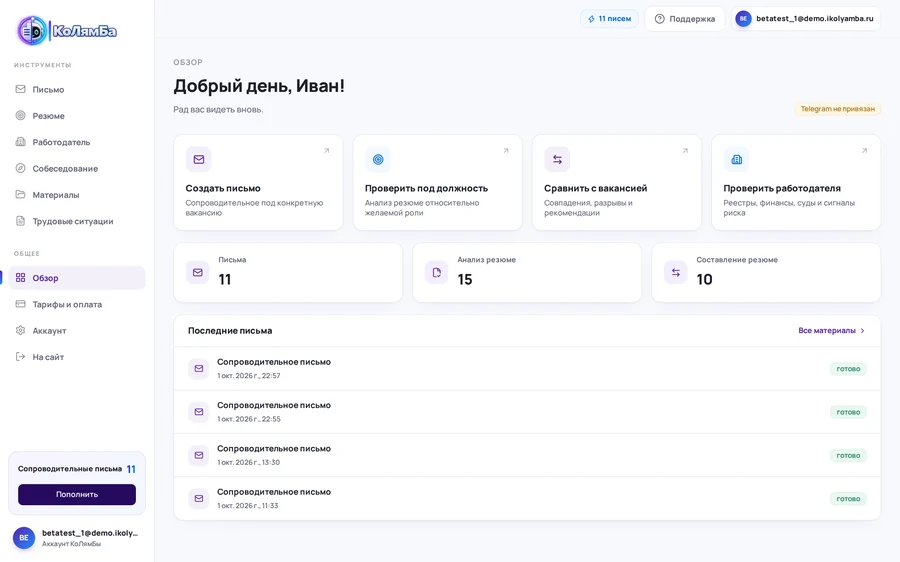Click Создать письмо card title
The image size is (900, 562).
pyautogui.click(x=223, y=188)
